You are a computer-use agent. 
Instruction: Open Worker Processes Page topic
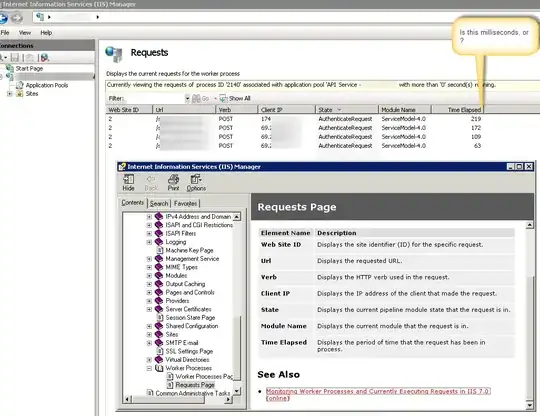coord(204,377)
